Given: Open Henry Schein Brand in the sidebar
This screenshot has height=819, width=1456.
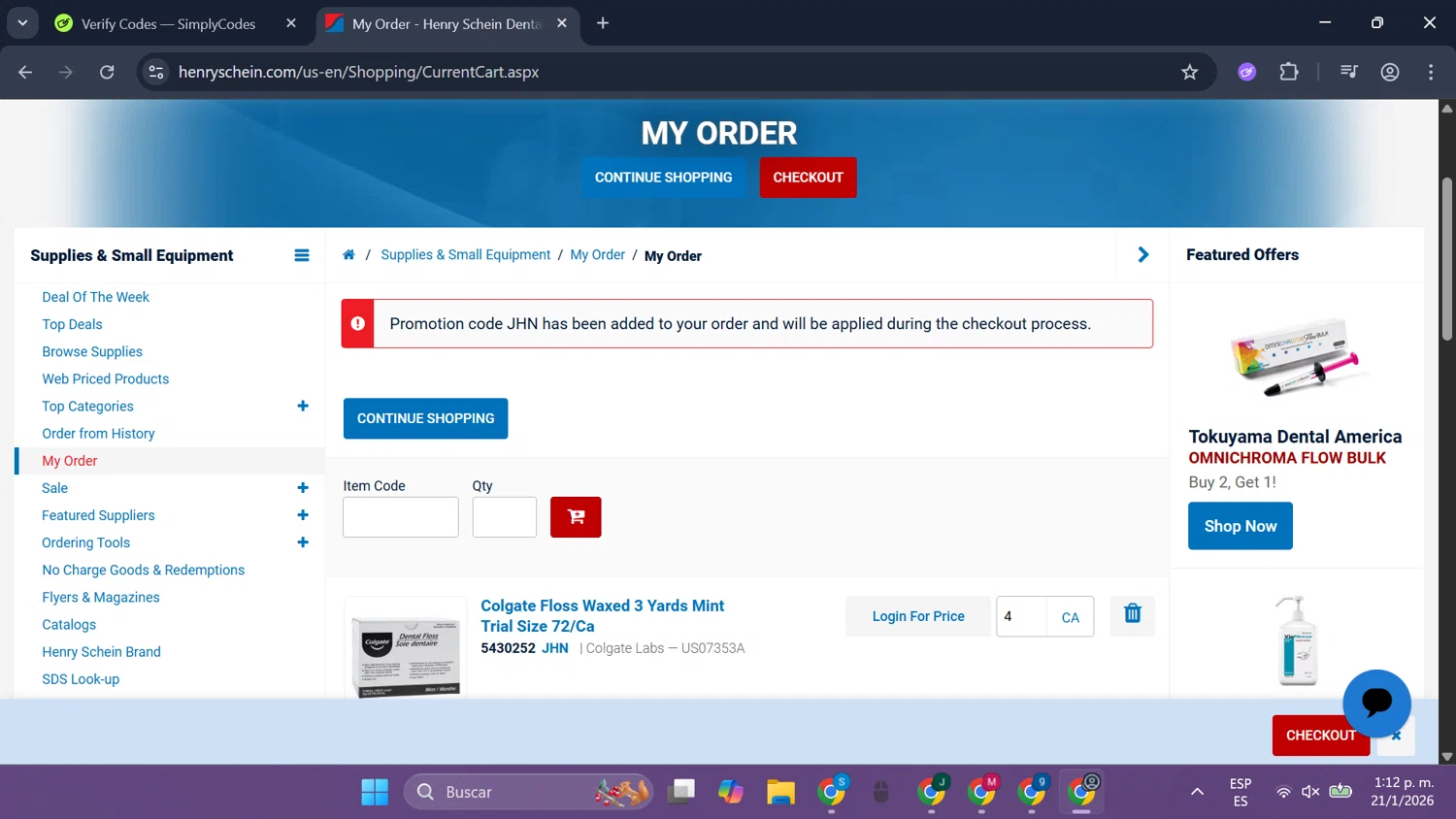Looking at the screenshot, I should [x=101, y=652].
